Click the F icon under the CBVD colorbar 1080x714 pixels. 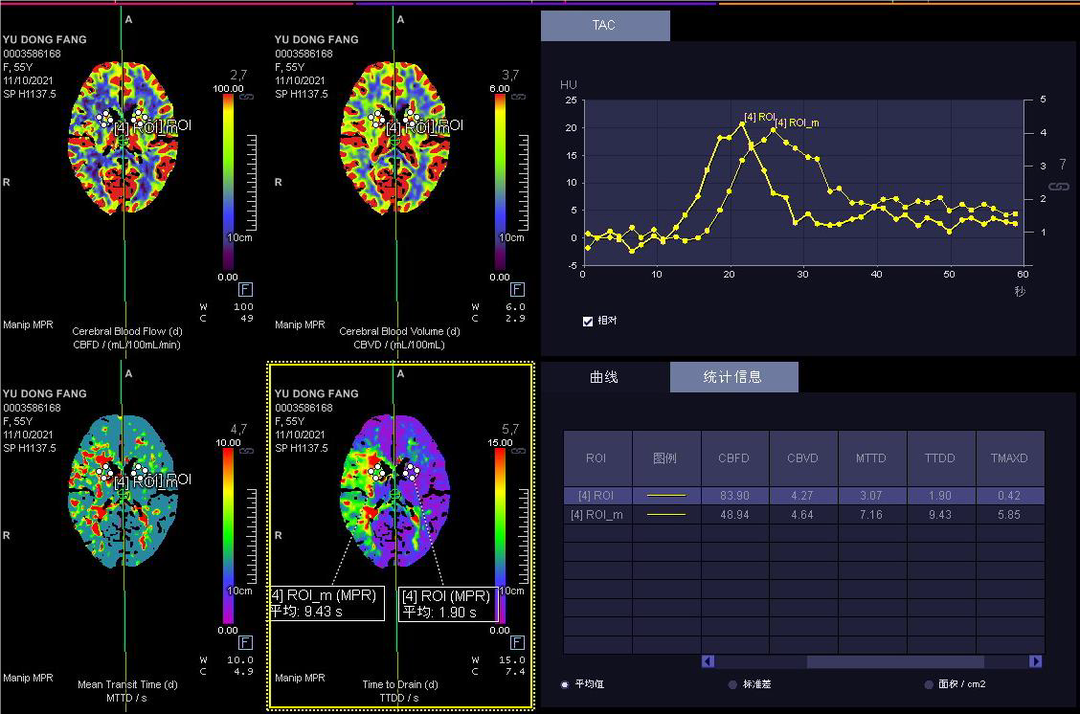(517, 289)
